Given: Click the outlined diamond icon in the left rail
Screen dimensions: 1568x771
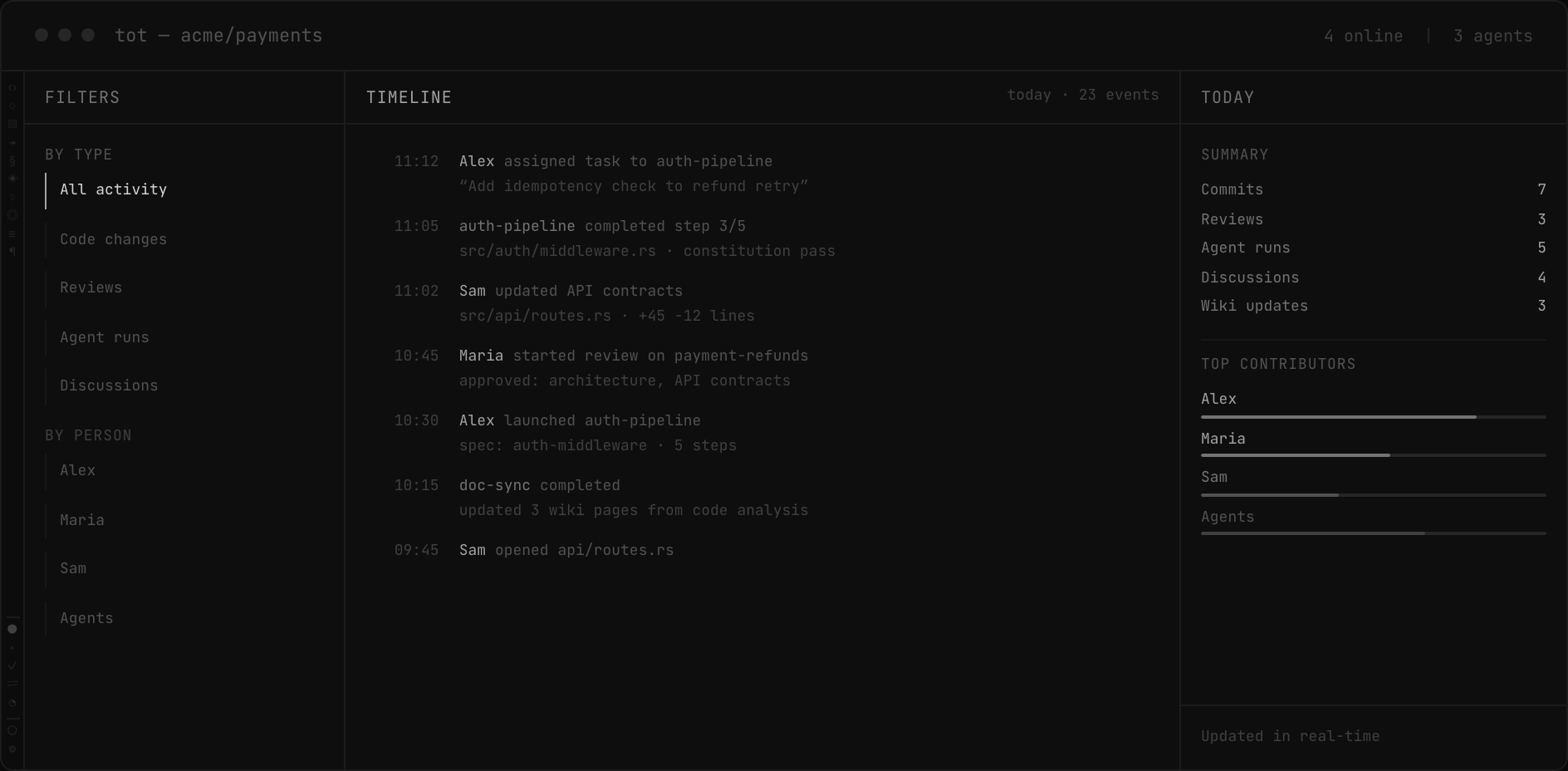Looking at the screenshot, I should (x=12, y=106).
